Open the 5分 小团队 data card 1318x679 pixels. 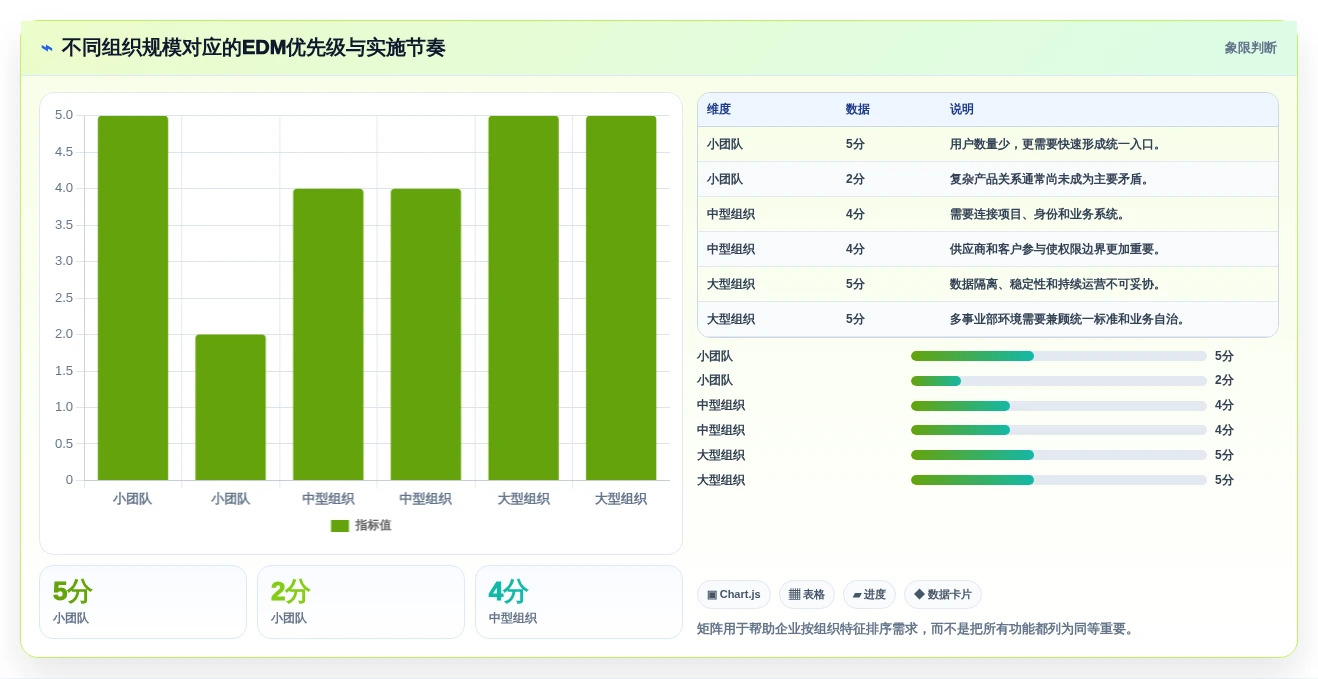click(x=143, y=602)
